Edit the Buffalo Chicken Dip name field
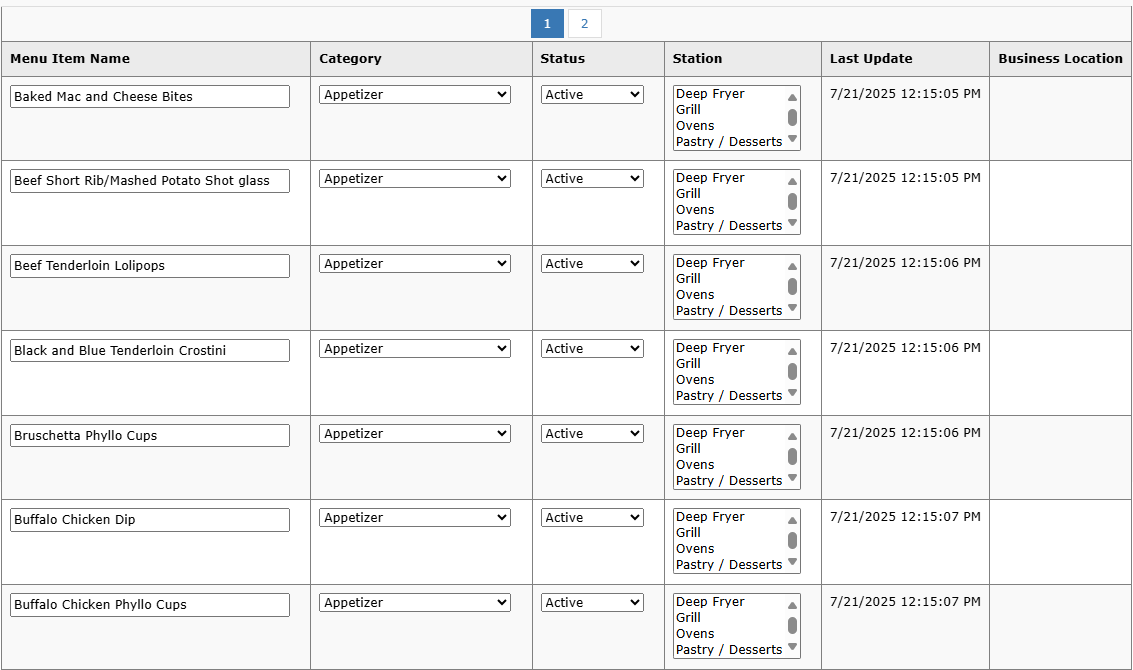Screen dimensions: 1133x670 [150, 520]
